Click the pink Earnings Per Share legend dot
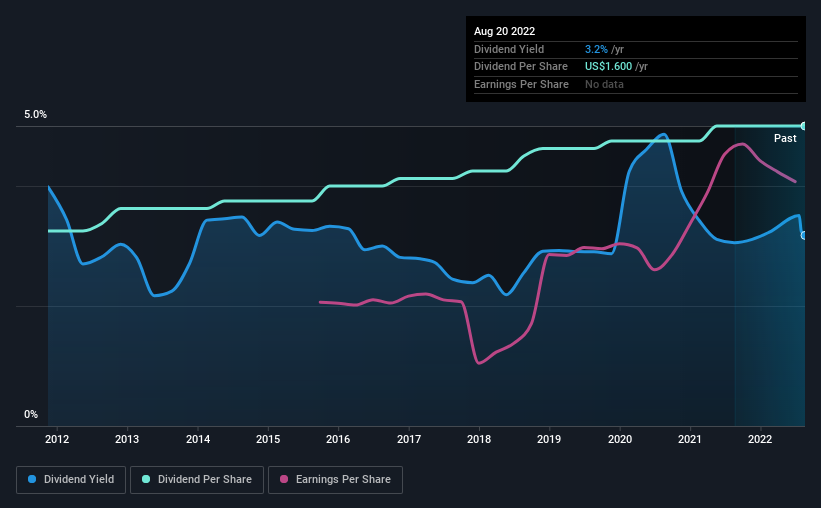 point(284,479)
